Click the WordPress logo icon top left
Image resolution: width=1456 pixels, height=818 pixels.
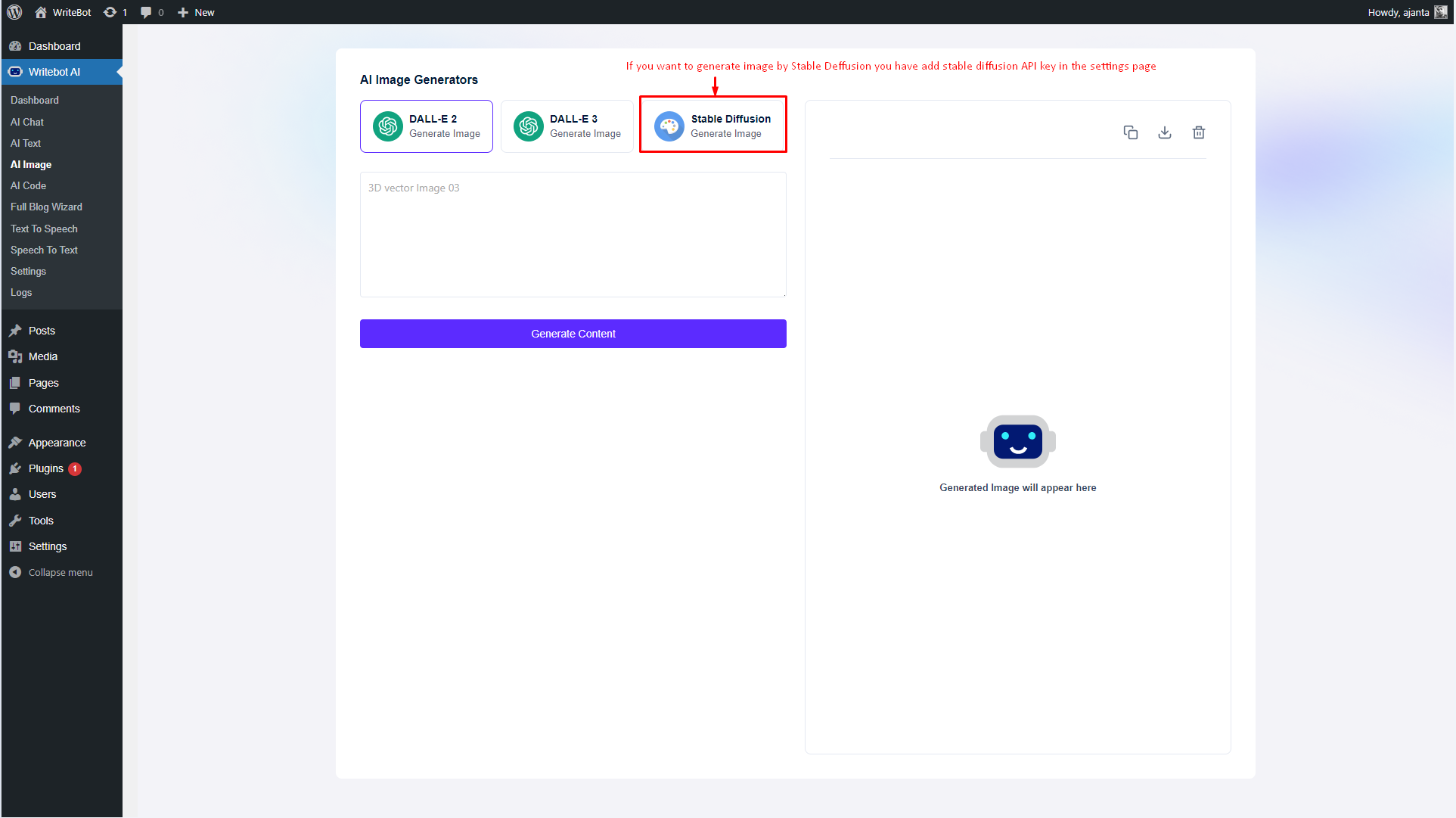pyautogui.click(x=16, y=12)
